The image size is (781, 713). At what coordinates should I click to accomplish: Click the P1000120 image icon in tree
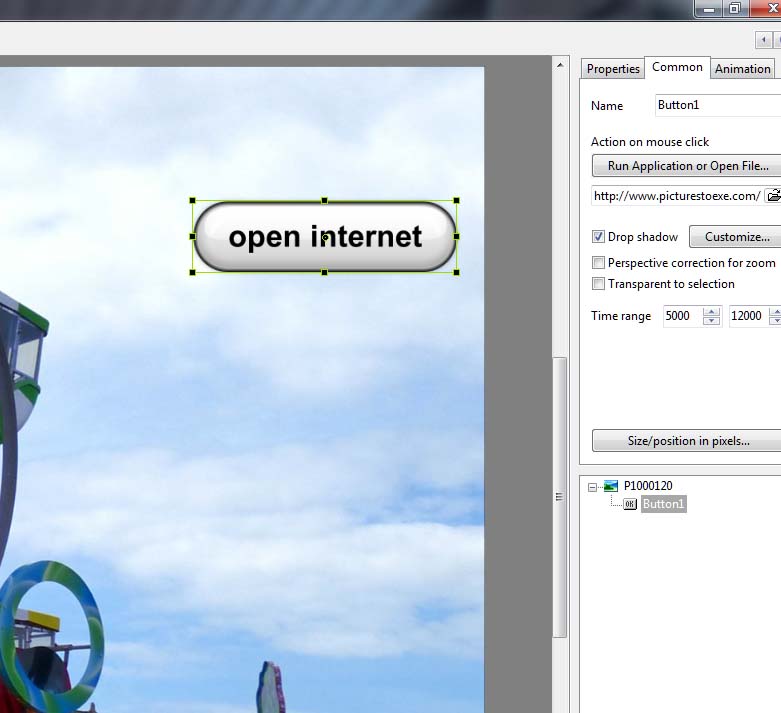pos(610,486)
